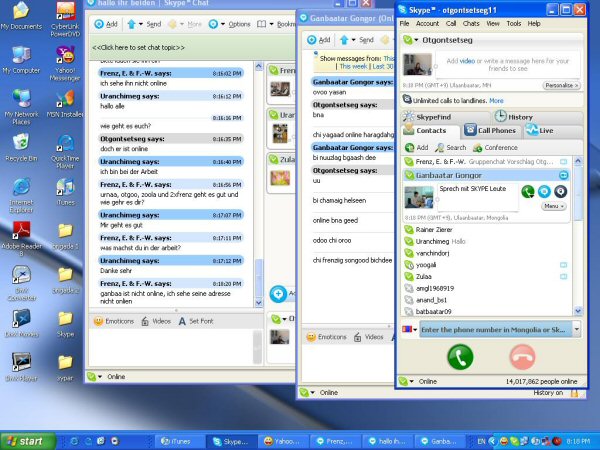The image size is (600, 450).
Task: Click the large green call button
Action: coord(460,357)
